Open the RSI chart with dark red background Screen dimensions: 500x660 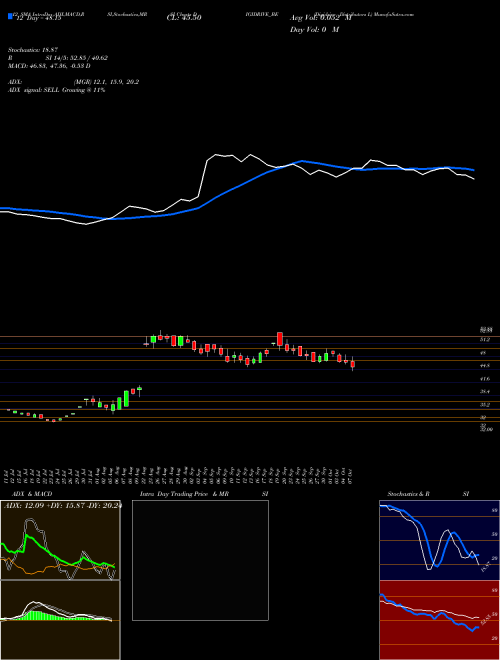coord(439,620)
